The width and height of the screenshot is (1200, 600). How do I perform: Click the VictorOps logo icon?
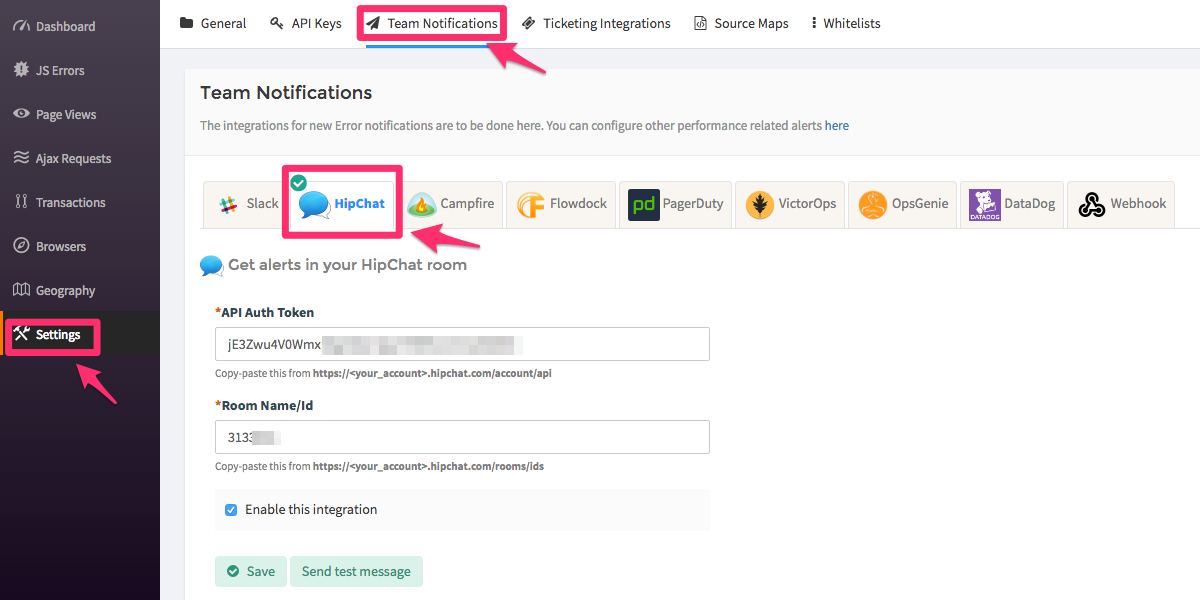(760, 205)
